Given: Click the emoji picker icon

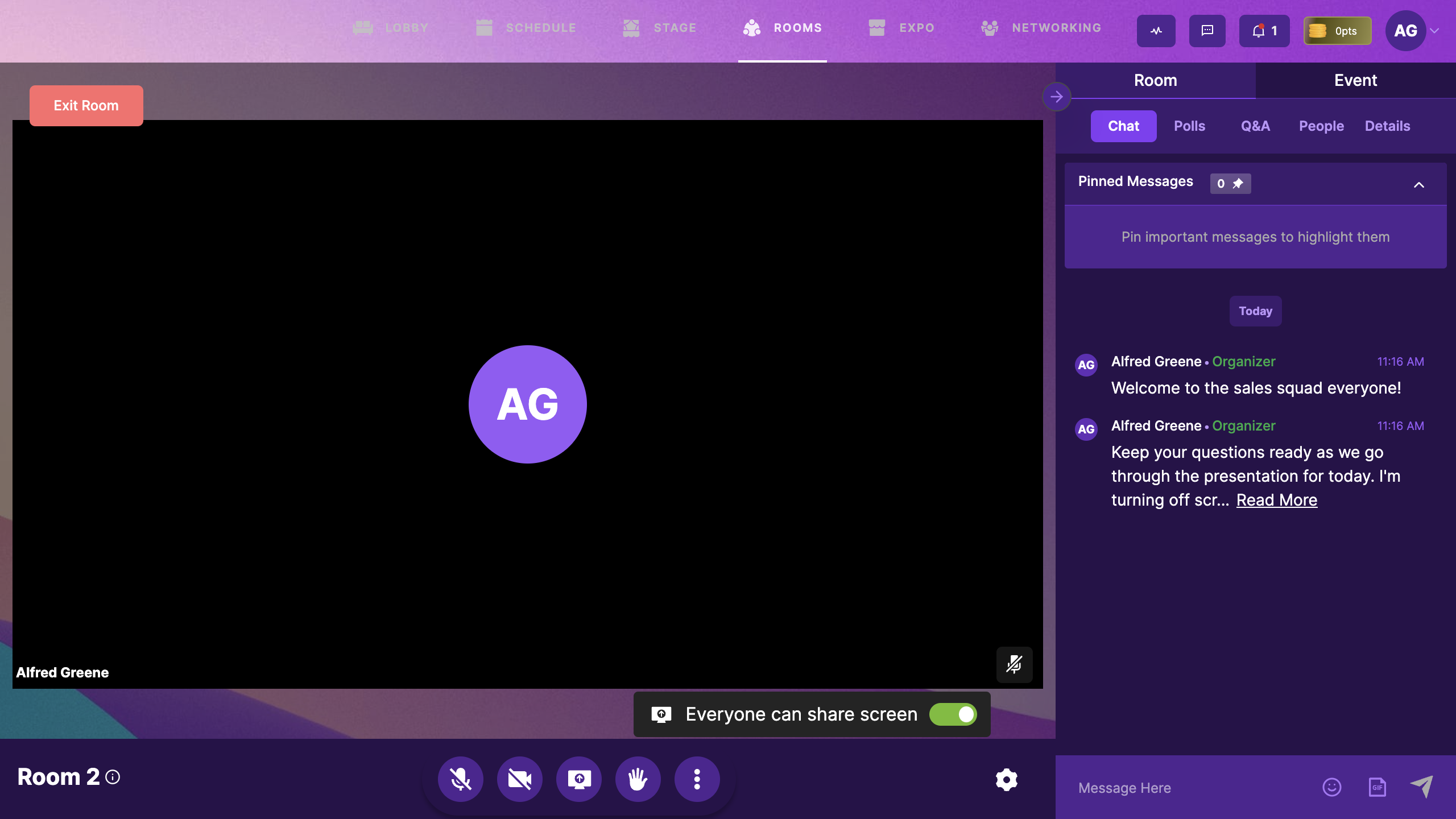Looking at the screenshot, I should click(1331, 787).
